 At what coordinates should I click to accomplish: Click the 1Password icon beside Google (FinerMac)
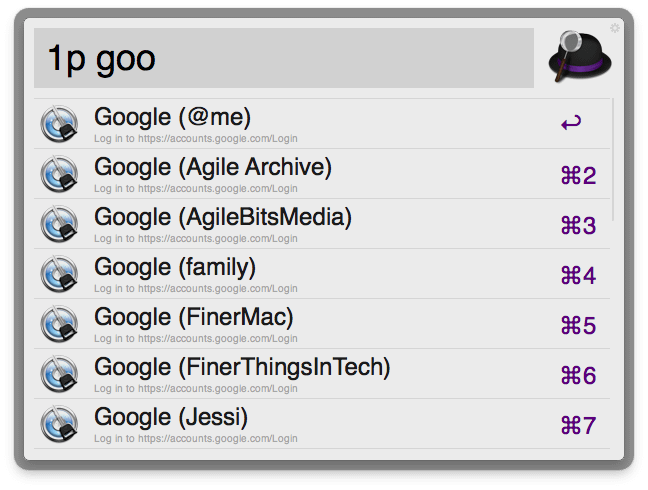coord(60,324)
